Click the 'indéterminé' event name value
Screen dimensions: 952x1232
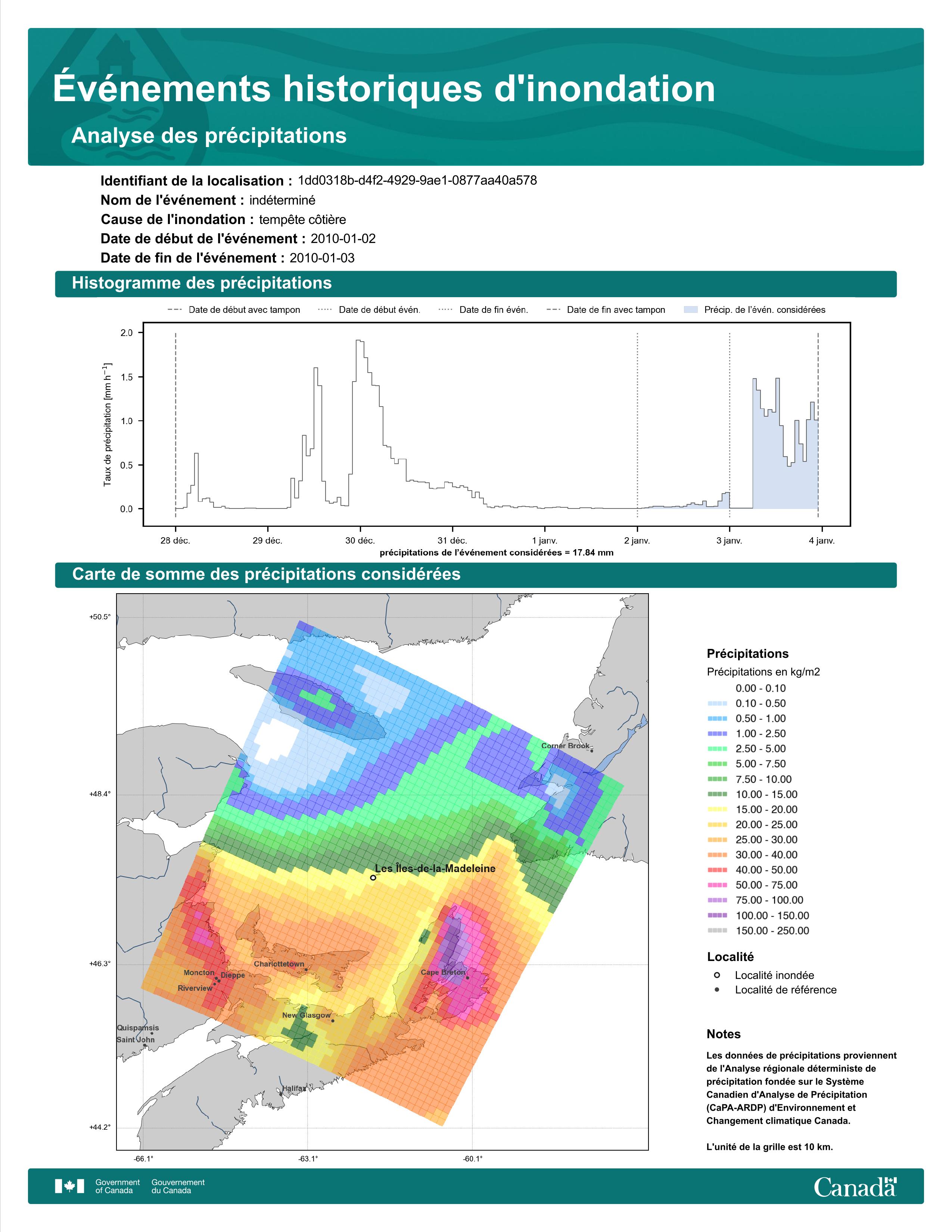click(283, 200)
